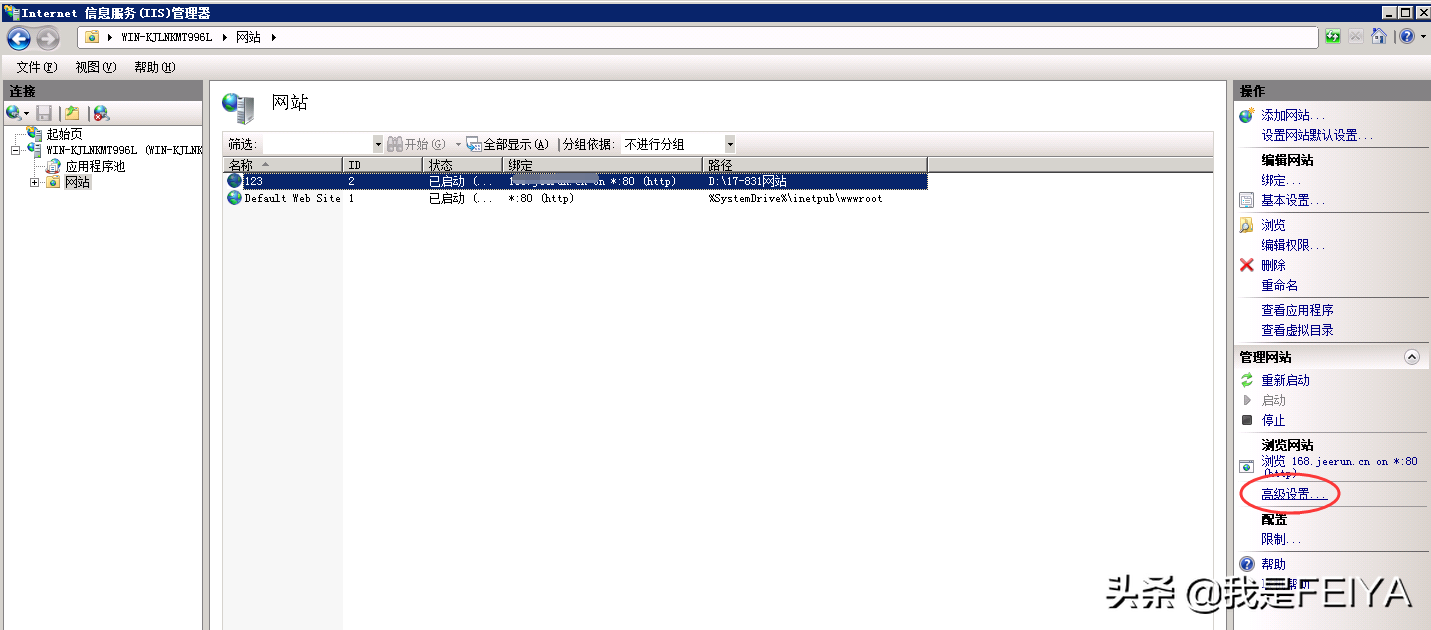Collapse the 管理网站 section chevron

point(1411,357)
